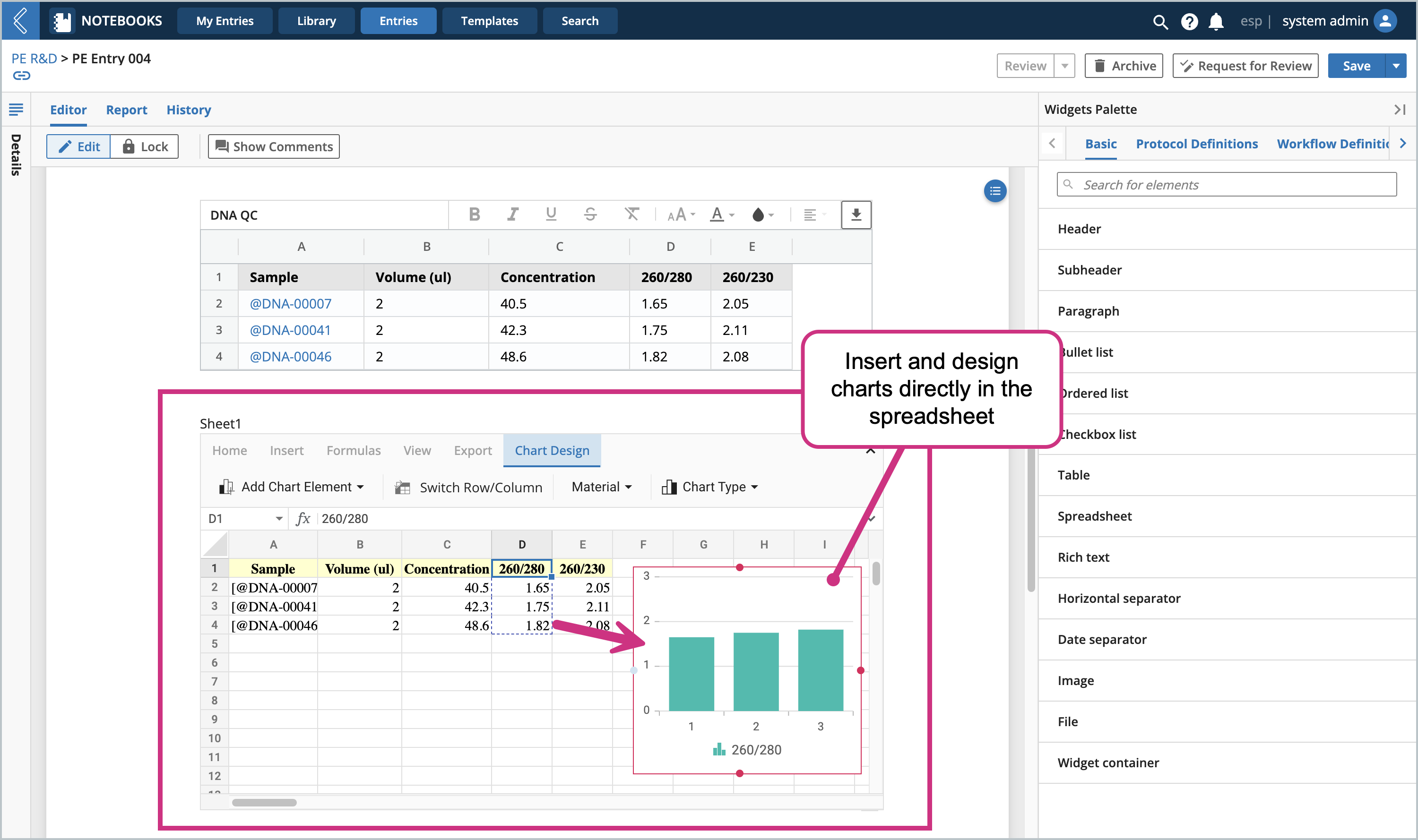Viewport: 1418px width, 840px height.
Task: Open Chart Type dropdown
Action: 709,487
